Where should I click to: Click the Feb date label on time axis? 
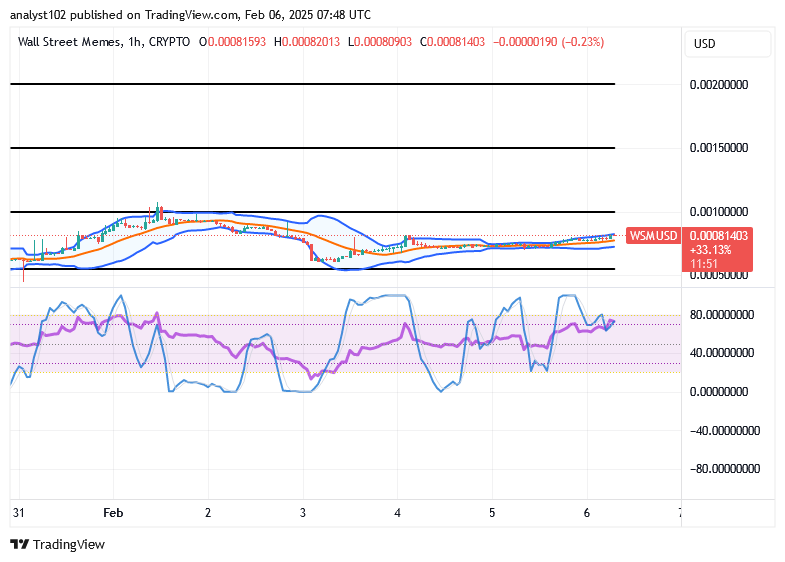pos(113,513)
